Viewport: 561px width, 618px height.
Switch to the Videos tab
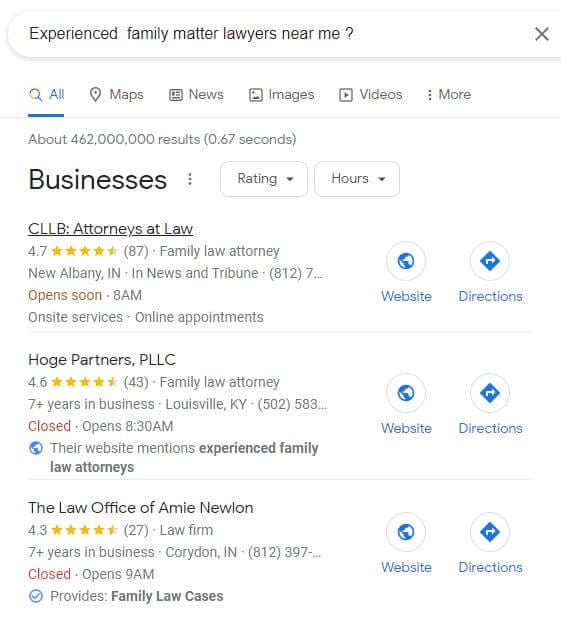371,95
